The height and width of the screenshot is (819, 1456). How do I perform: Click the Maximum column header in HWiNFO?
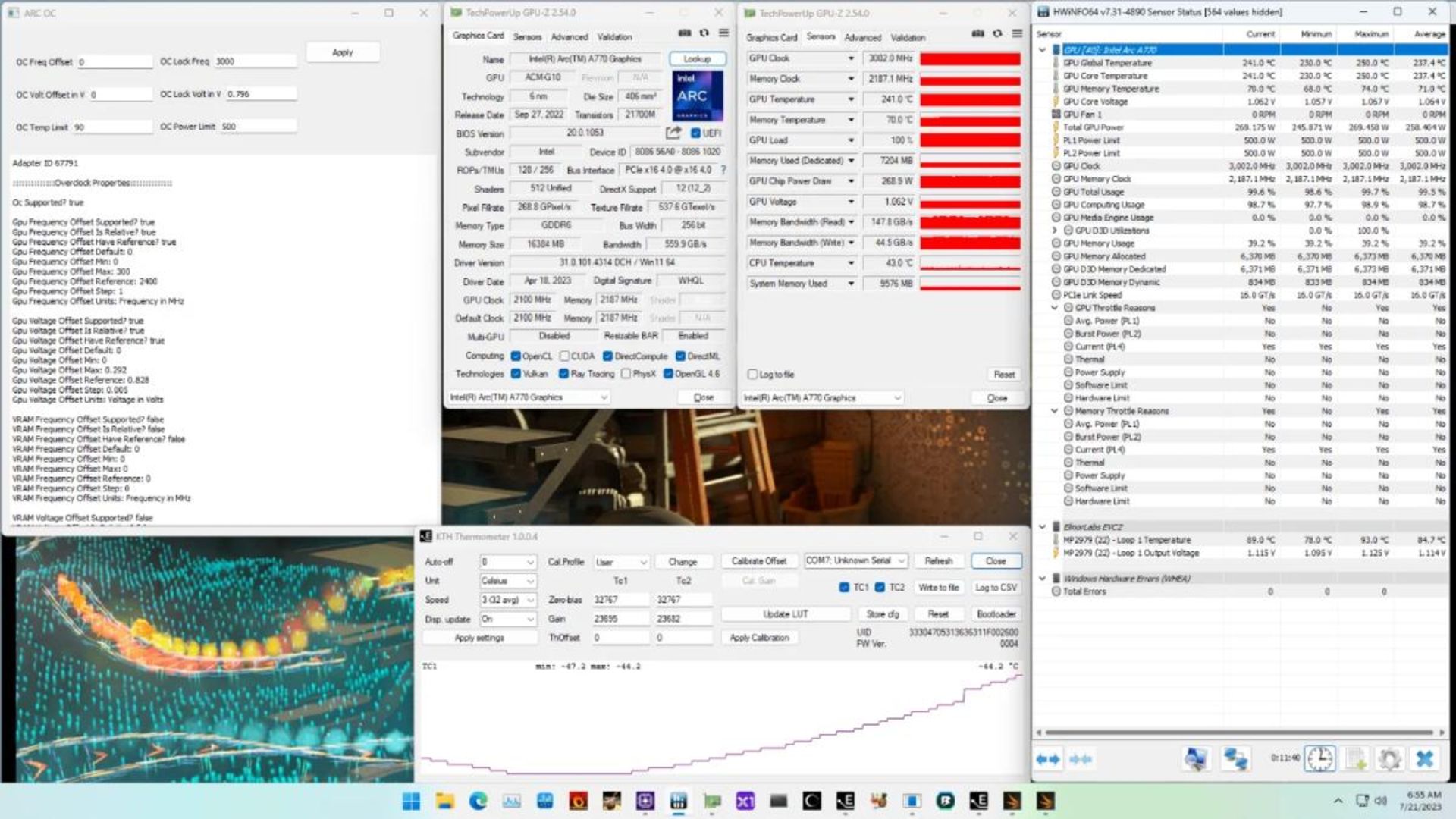1371,34
